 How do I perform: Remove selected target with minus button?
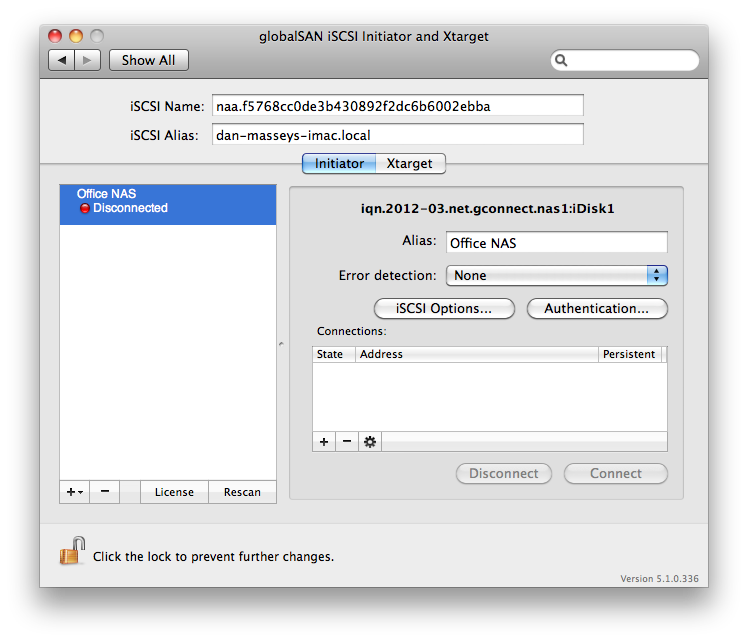tap(105, 492)
